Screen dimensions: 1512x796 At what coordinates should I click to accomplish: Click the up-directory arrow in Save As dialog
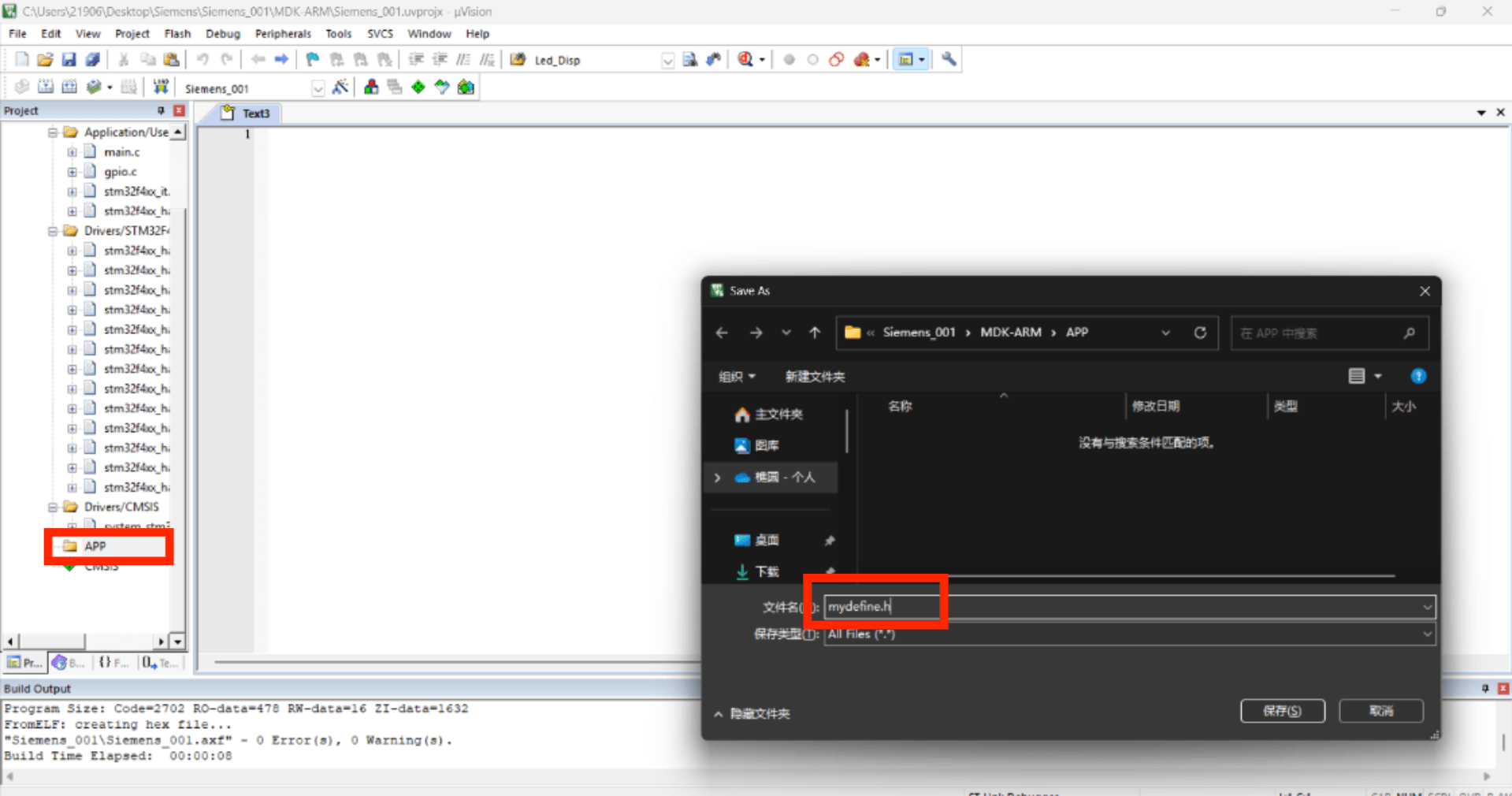(x=815, y=333)
